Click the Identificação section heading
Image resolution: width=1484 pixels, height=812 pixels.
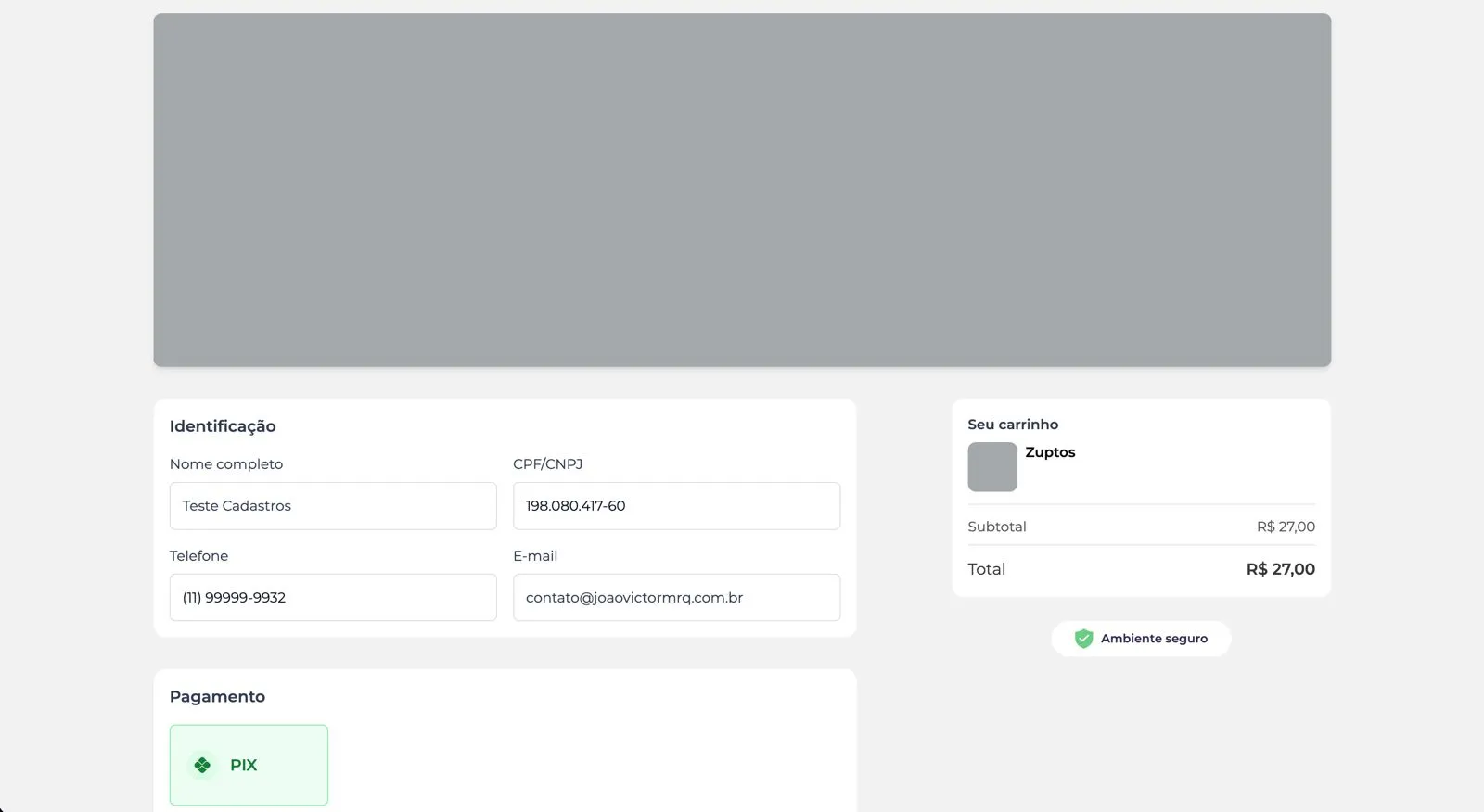pyautogui.click(x=223, y=426)
